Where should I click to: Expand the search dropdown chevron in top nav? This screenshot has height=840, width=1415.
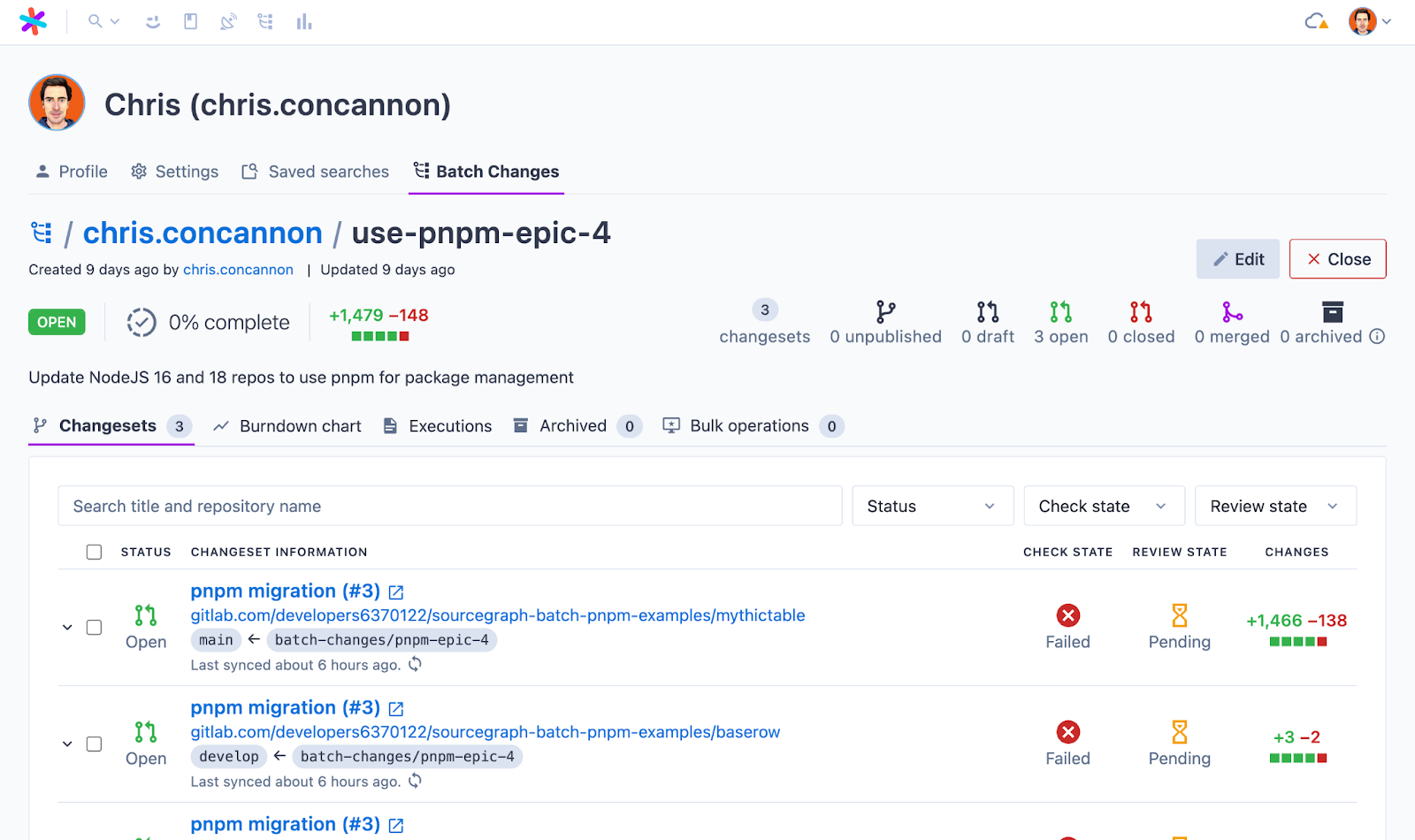[115, 21]
